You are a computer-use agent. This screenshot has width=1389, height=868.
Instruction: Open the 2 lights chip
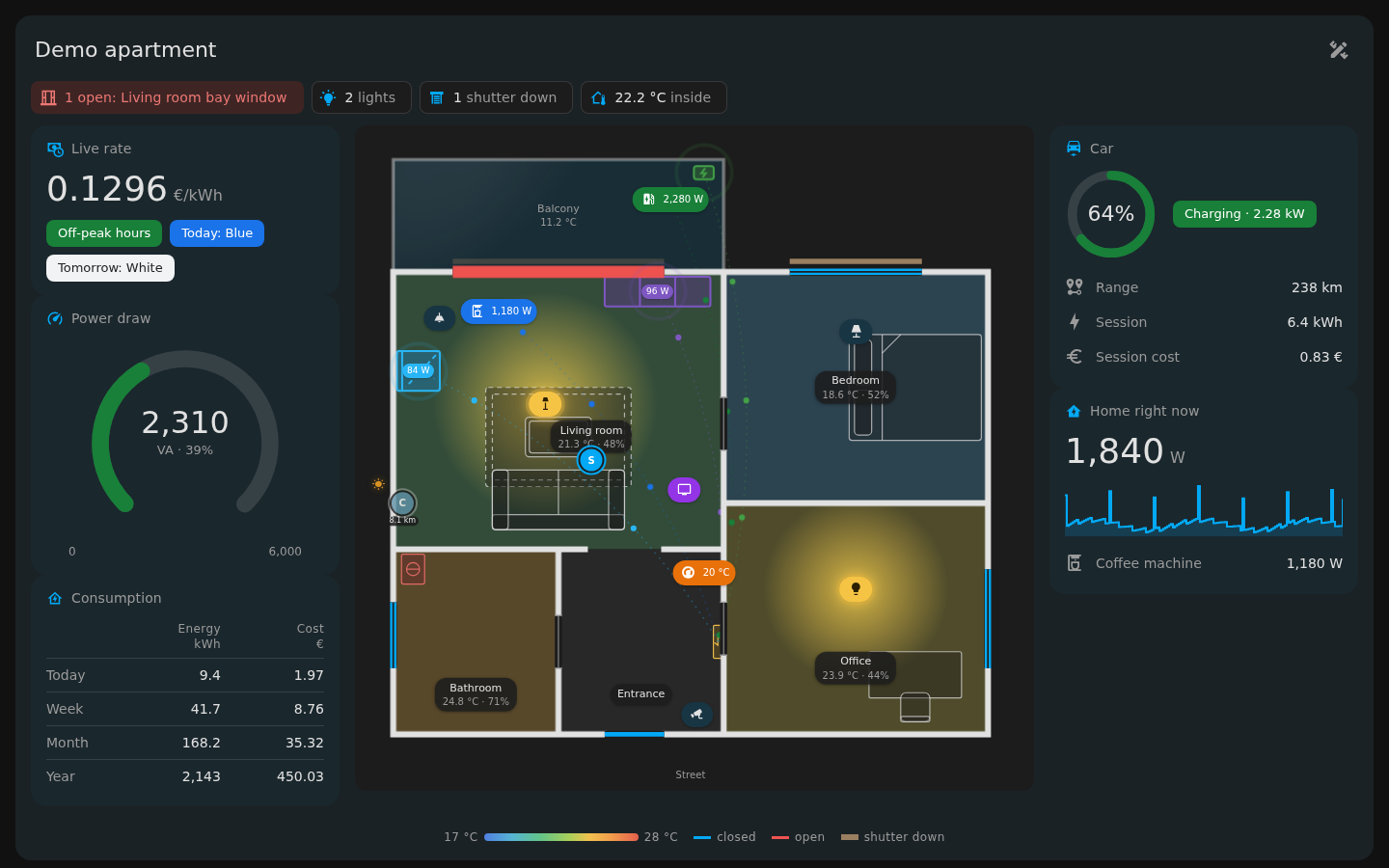click(362, 97)
